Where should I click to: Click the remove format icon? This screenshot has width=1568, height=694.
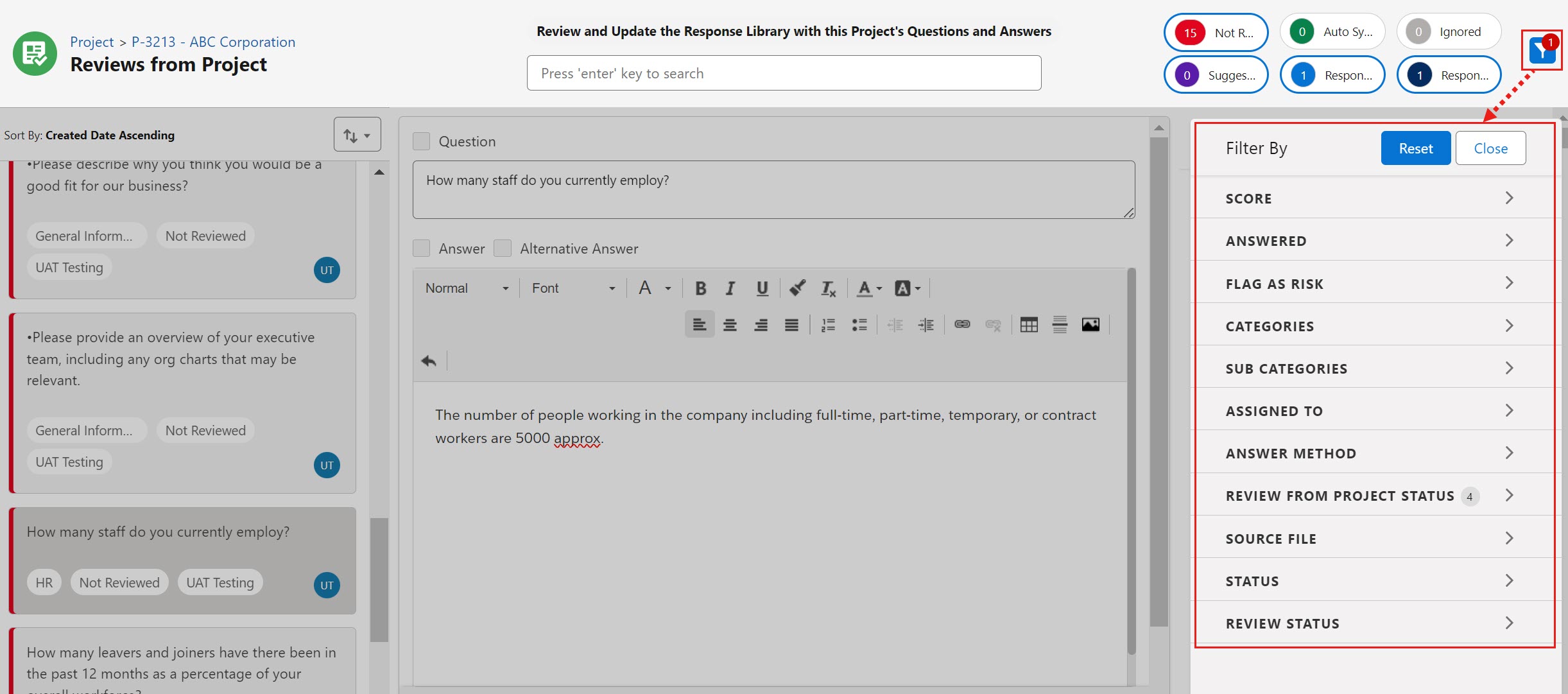tap(829, 288)
